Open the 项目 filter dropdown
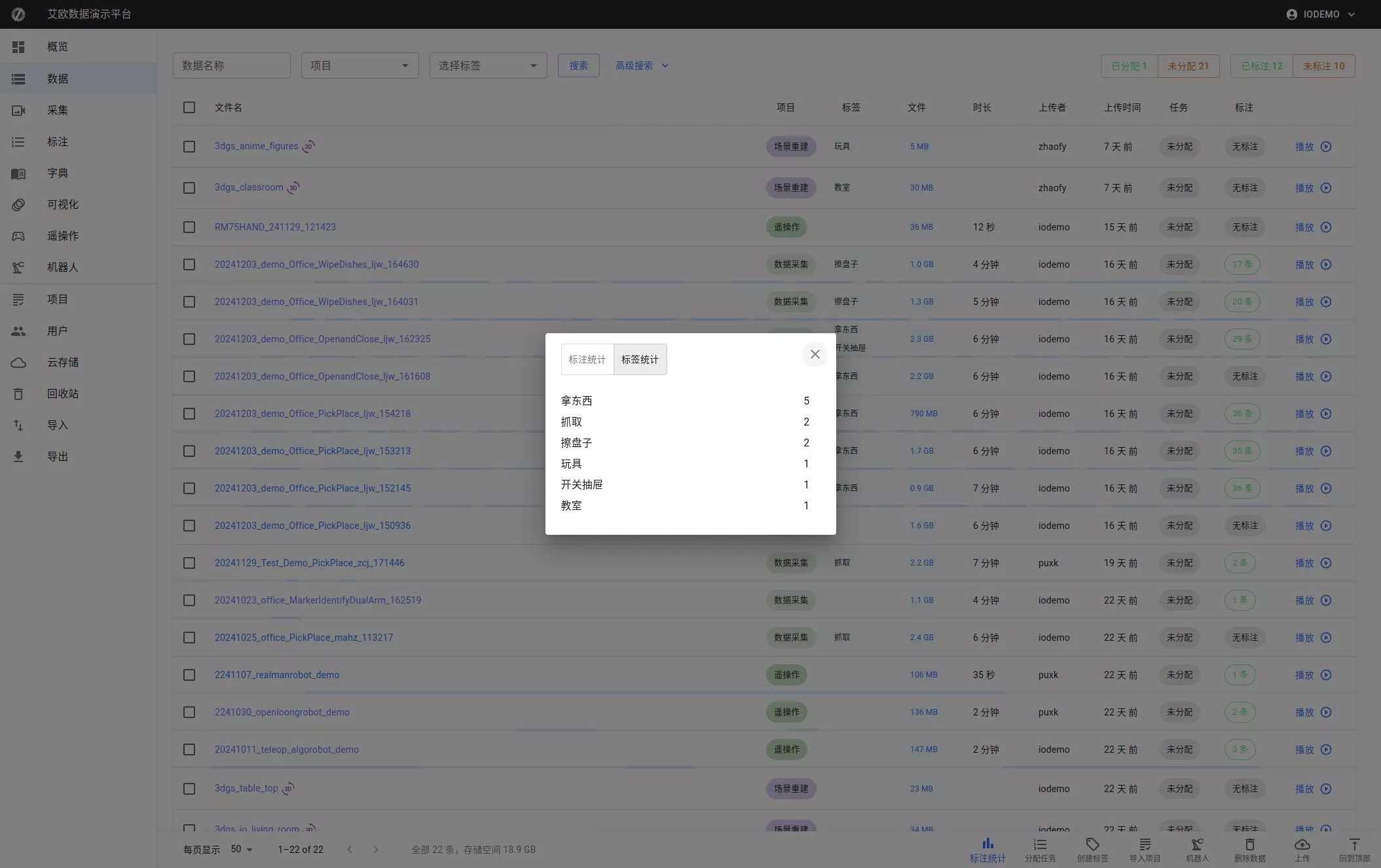The width and height of the screenshot is (1381, 868). point(359,65)
